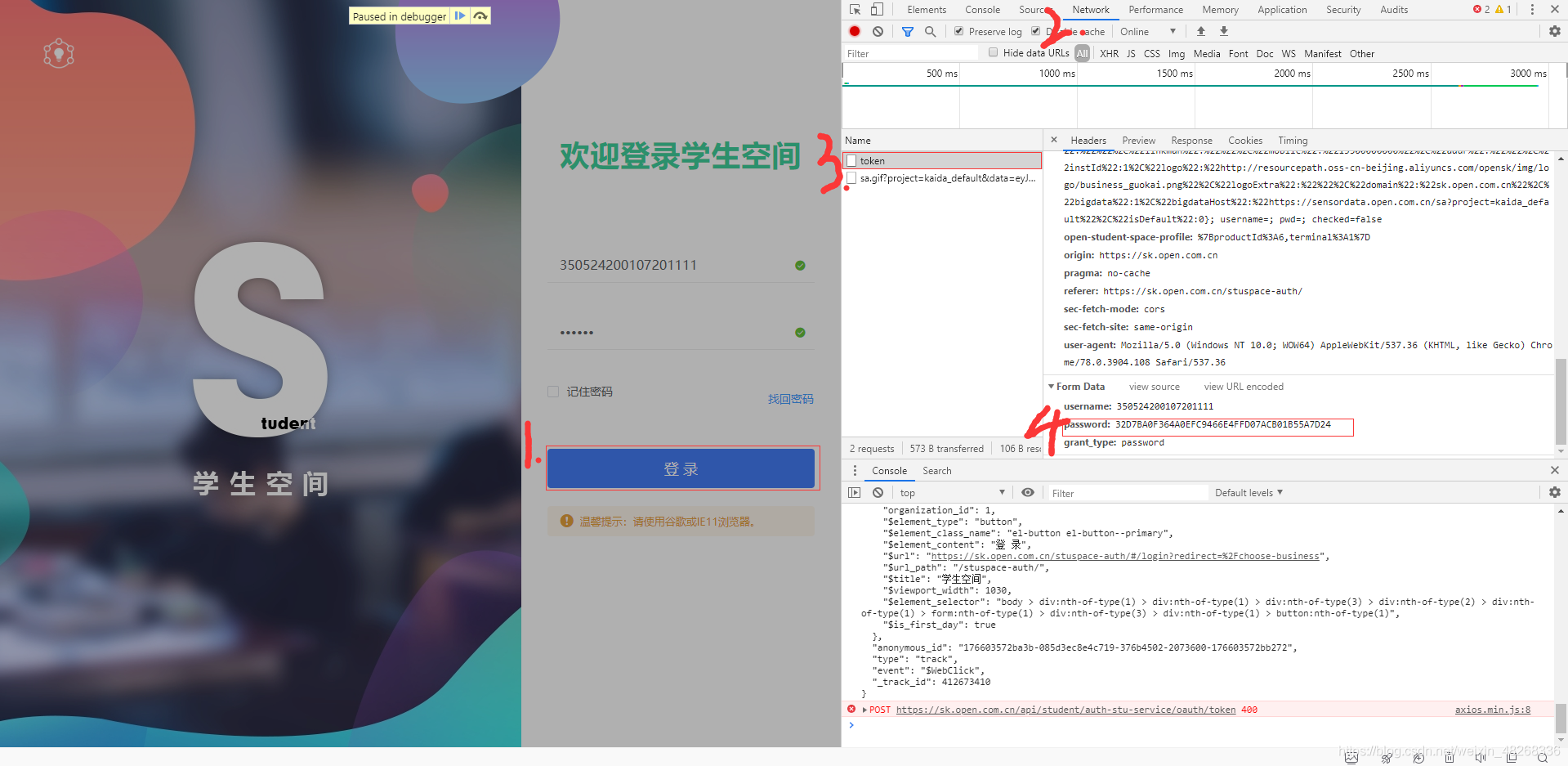This screenshot has width=1568, height=766.
Task: Stop recording network log (red record icon)
Action: click(854, 31)
